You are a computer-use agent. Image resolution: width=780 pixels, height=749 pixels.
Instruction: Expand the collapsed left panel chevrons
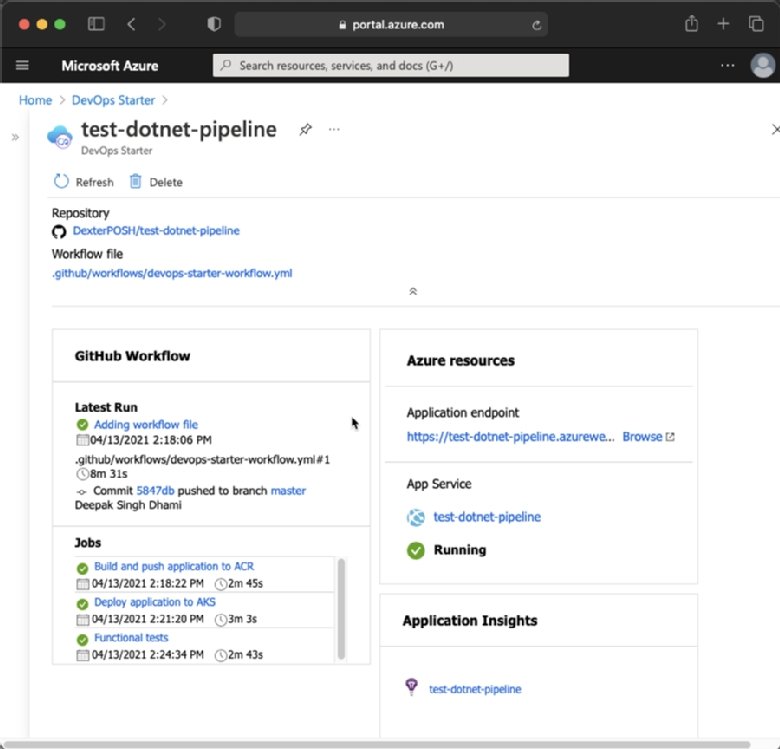15,137
